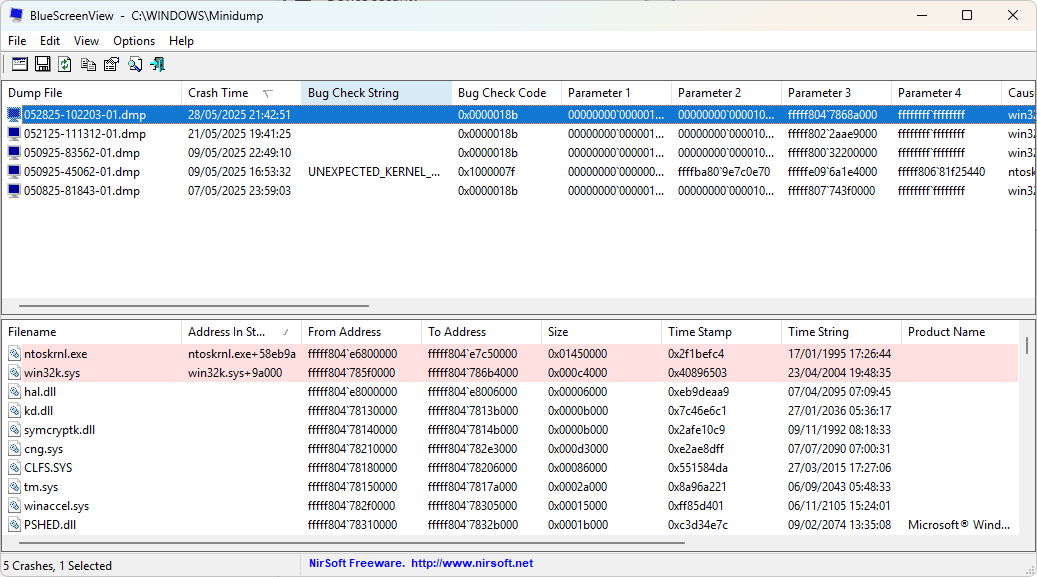Image resolution: width=1037 pixels, height=577 pixels.
Task: Open the Options menu
Action: point(134,41)
